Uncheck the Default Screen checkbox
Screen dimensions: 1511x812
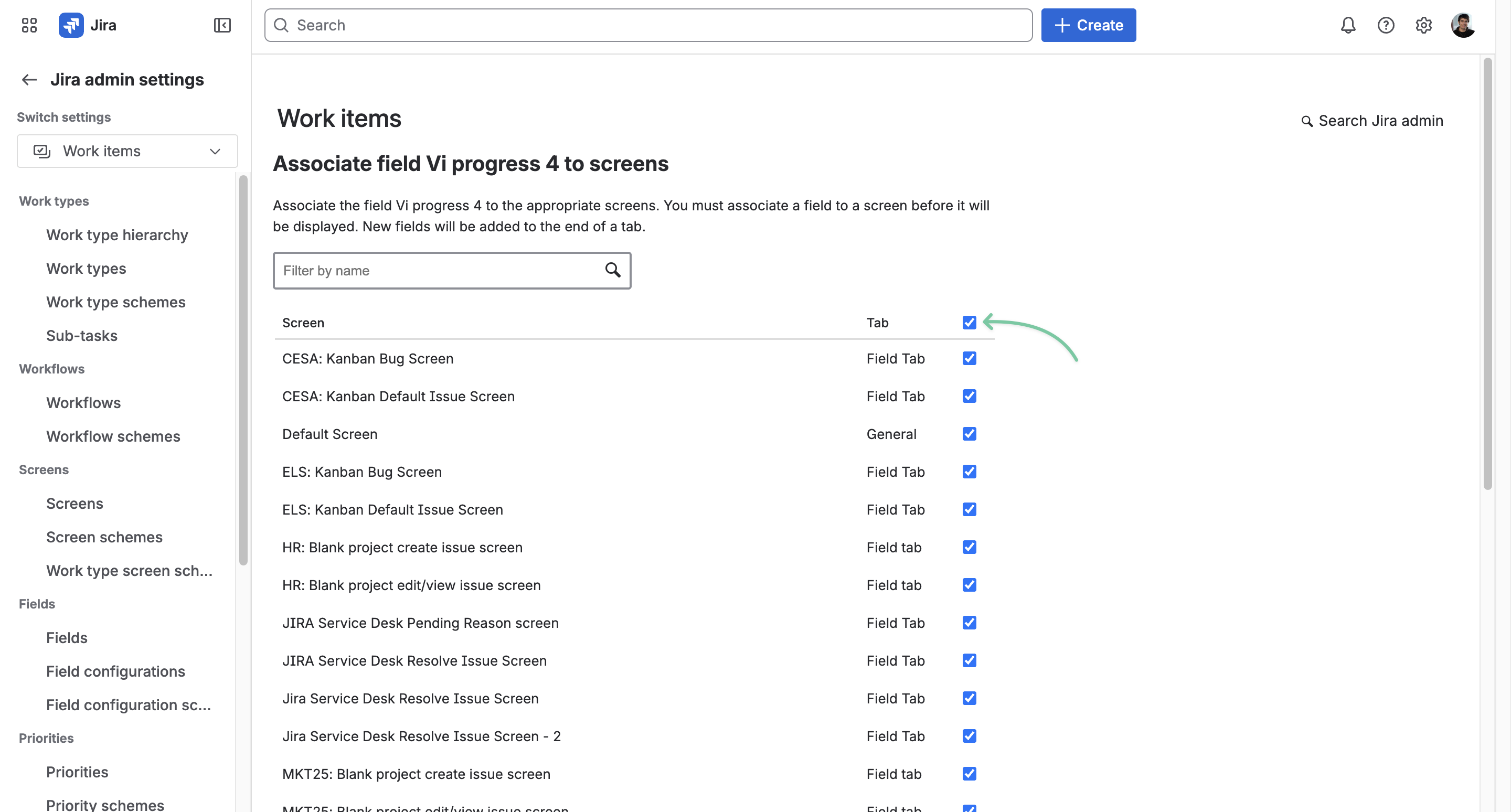(x=969, y=434)
